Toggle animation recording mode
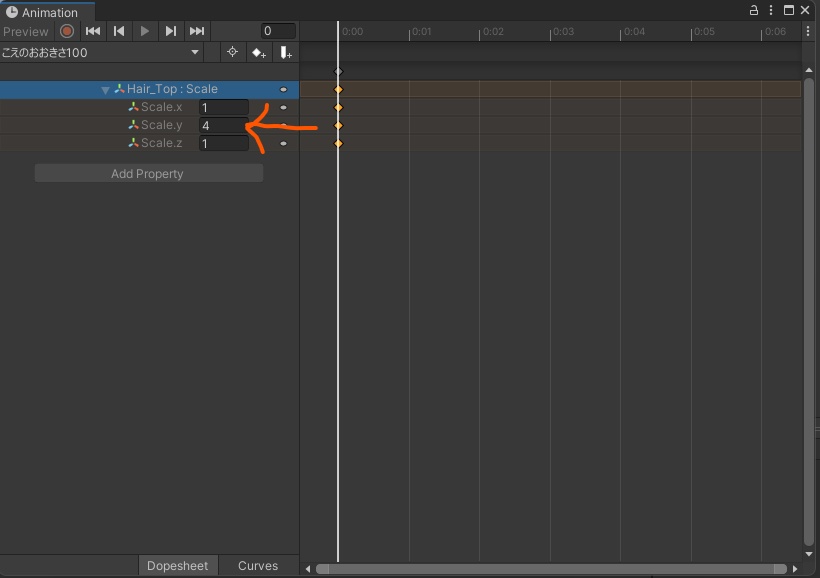This screenshot has width=820, height=578. point(67,31)
